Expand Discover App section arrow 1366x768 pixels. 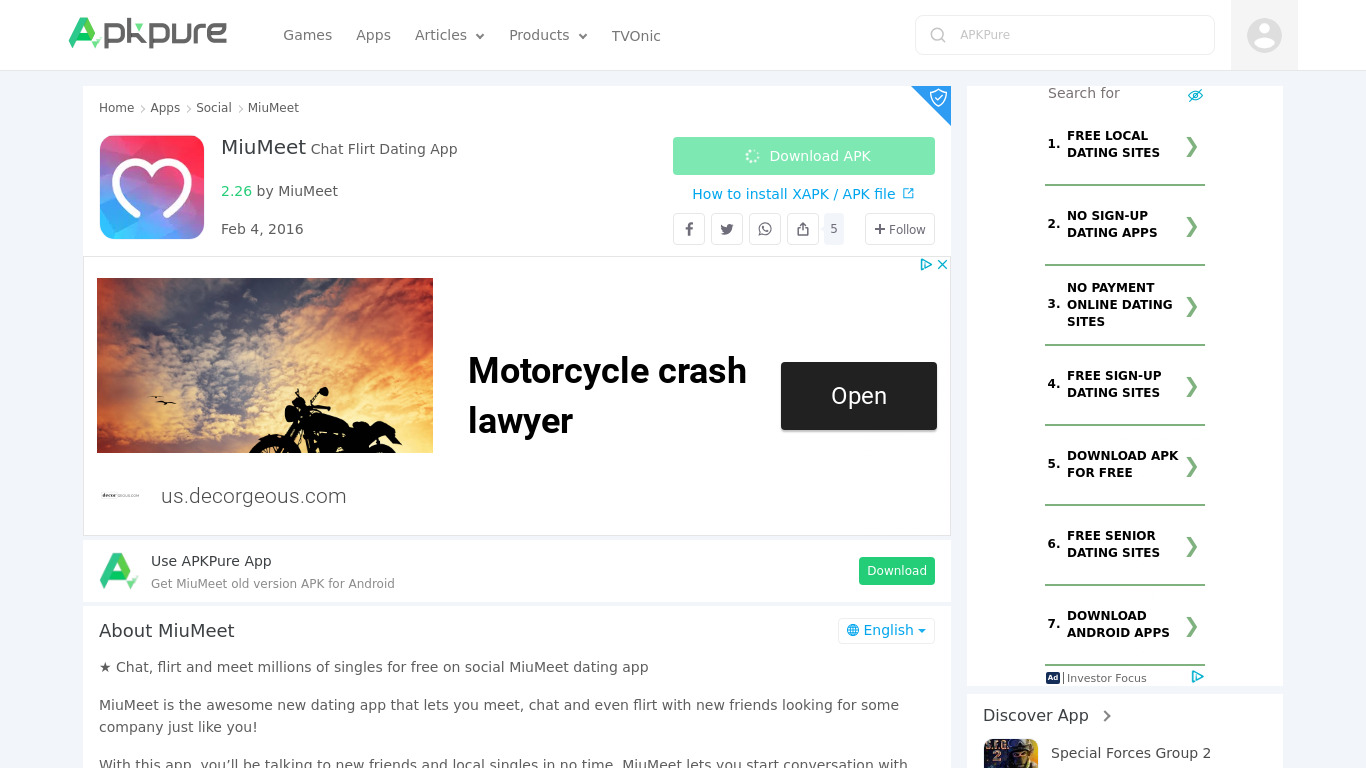pyautogui.click(x=1107, y=716)
